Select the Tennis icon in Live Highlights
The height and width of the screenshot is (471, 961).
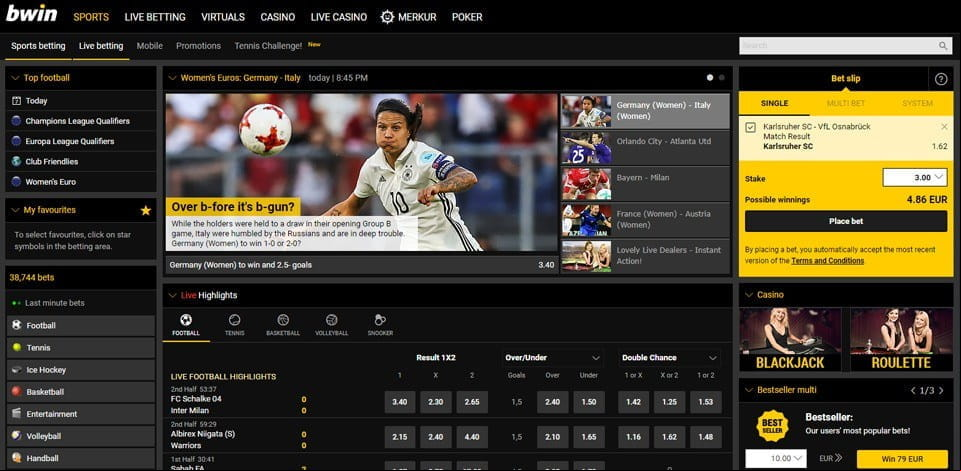pos(234,320)
